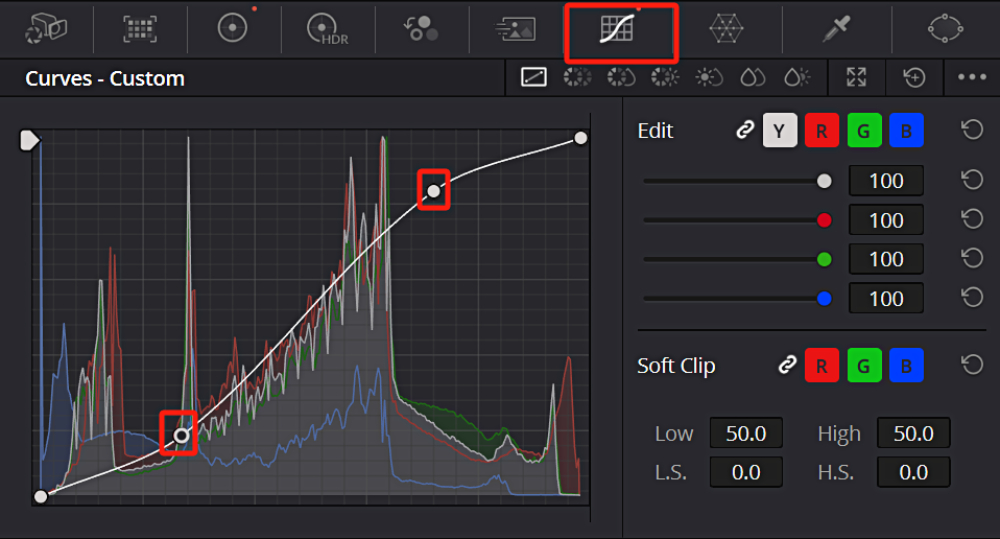This screenshot has height=539, width=1000.
Task: Select the H.S. high soft value field
Action: click(x=913, y=473)
